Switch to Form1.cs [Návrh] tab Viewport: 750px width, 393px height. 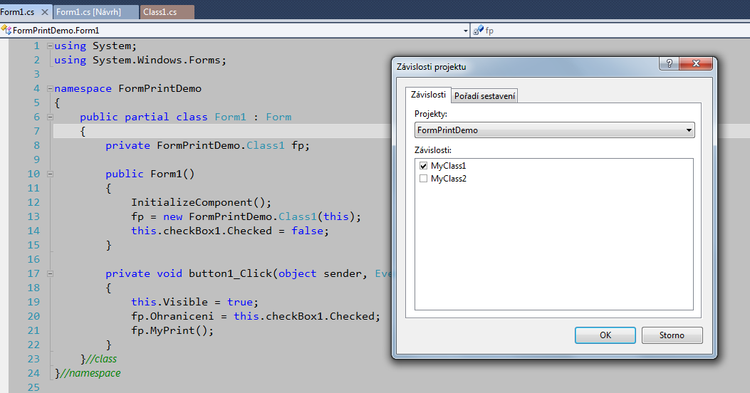(x=95, y=12)
